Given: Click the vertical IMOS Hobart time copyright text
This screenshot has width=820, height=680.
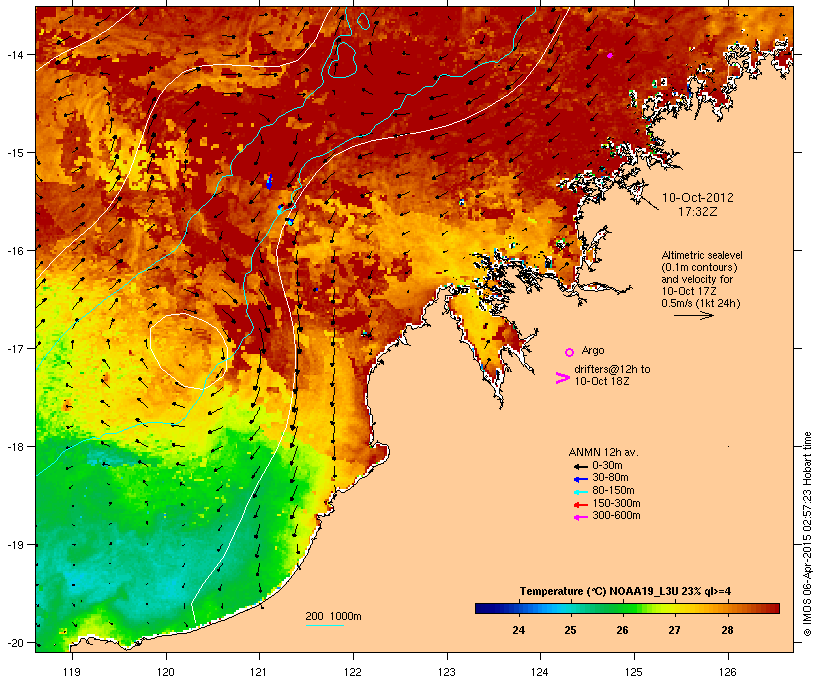Looking at the screenshot, I should coord(807,534).
